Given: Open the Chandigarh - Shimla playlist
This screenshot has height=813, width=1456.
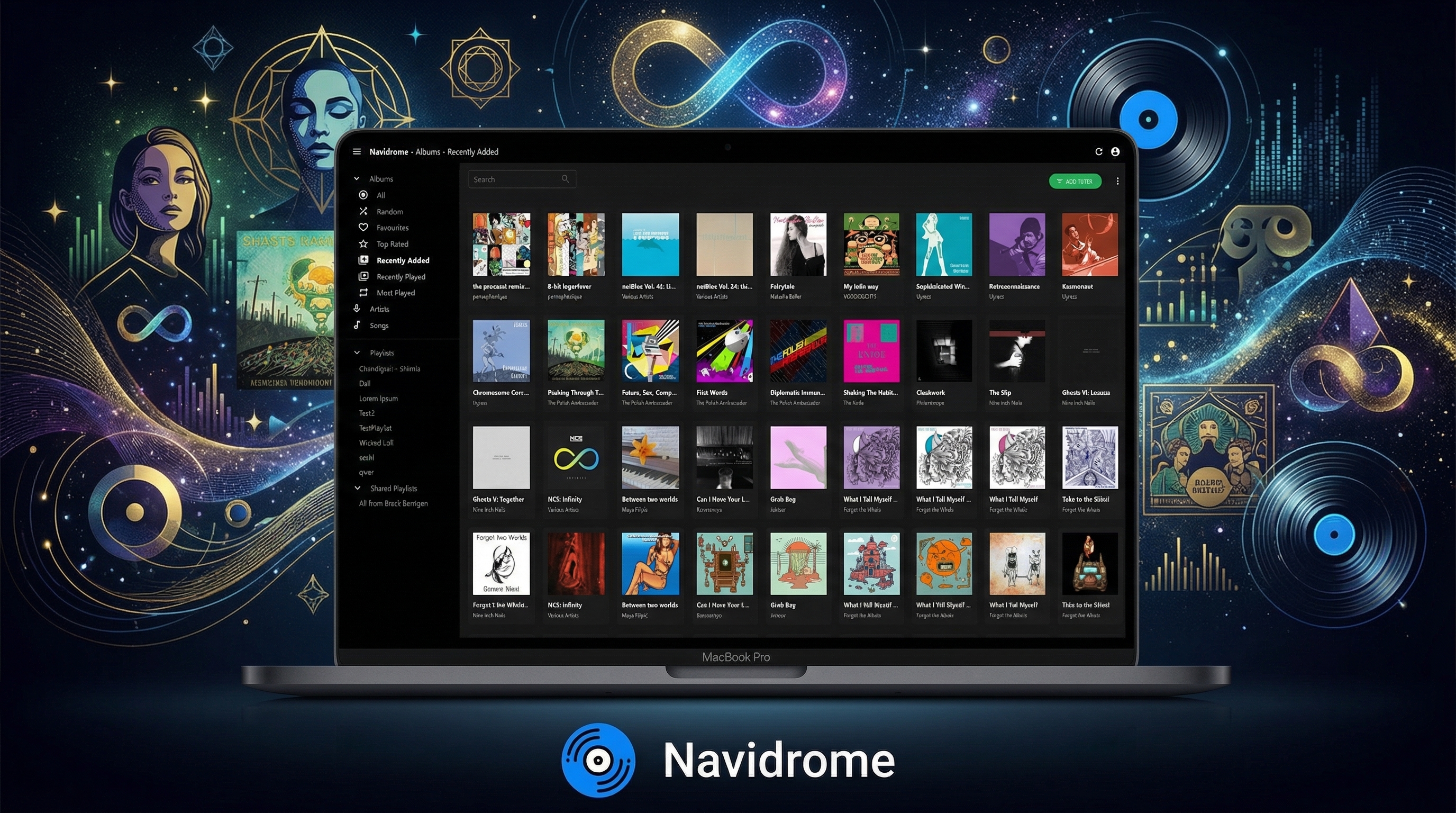Looking at the screenshot, I should pos(389,368).
